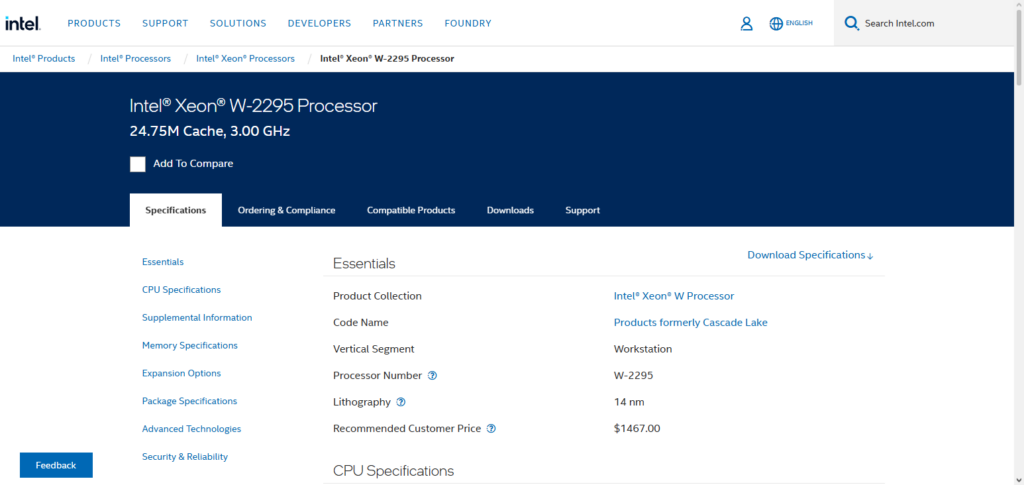Switch to Compatible Products tab

tap(411, 210)
